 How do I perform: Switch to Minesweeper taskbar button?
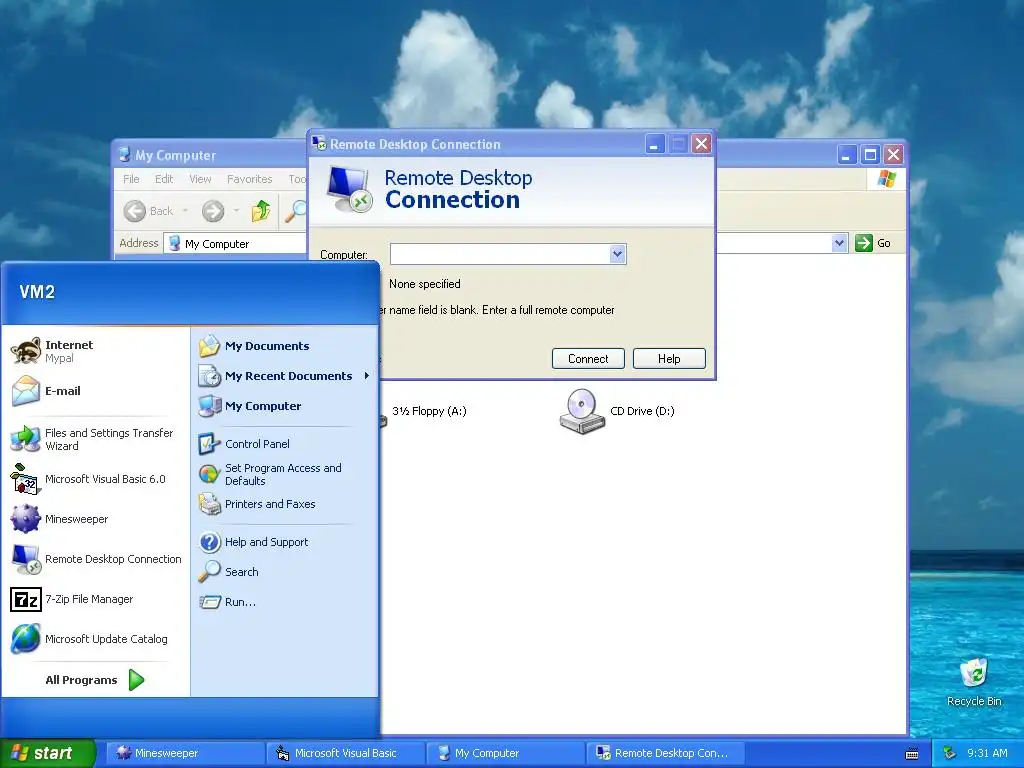pyautogui.click(x=184, y=753)
